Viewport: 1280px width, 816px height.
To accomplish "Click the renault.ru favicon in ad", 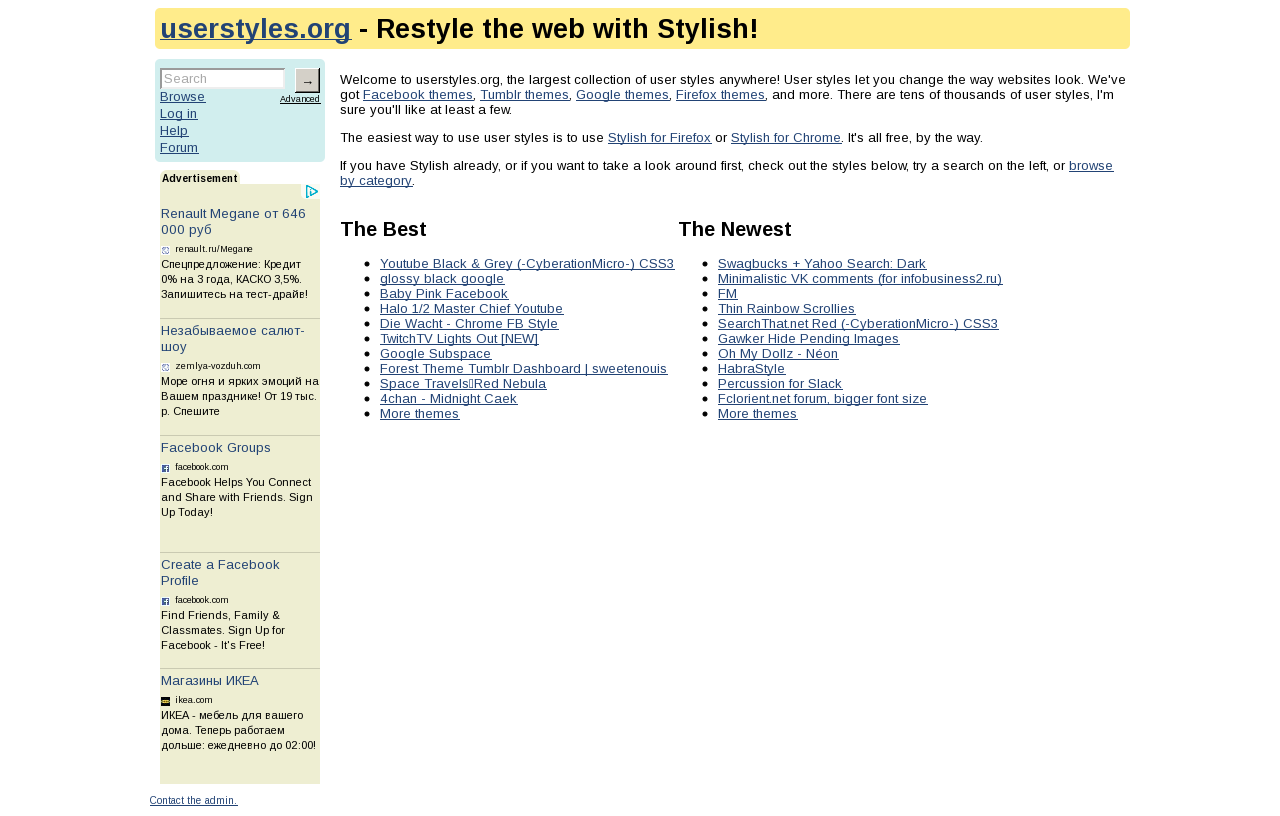I will [x=166, y=250].
